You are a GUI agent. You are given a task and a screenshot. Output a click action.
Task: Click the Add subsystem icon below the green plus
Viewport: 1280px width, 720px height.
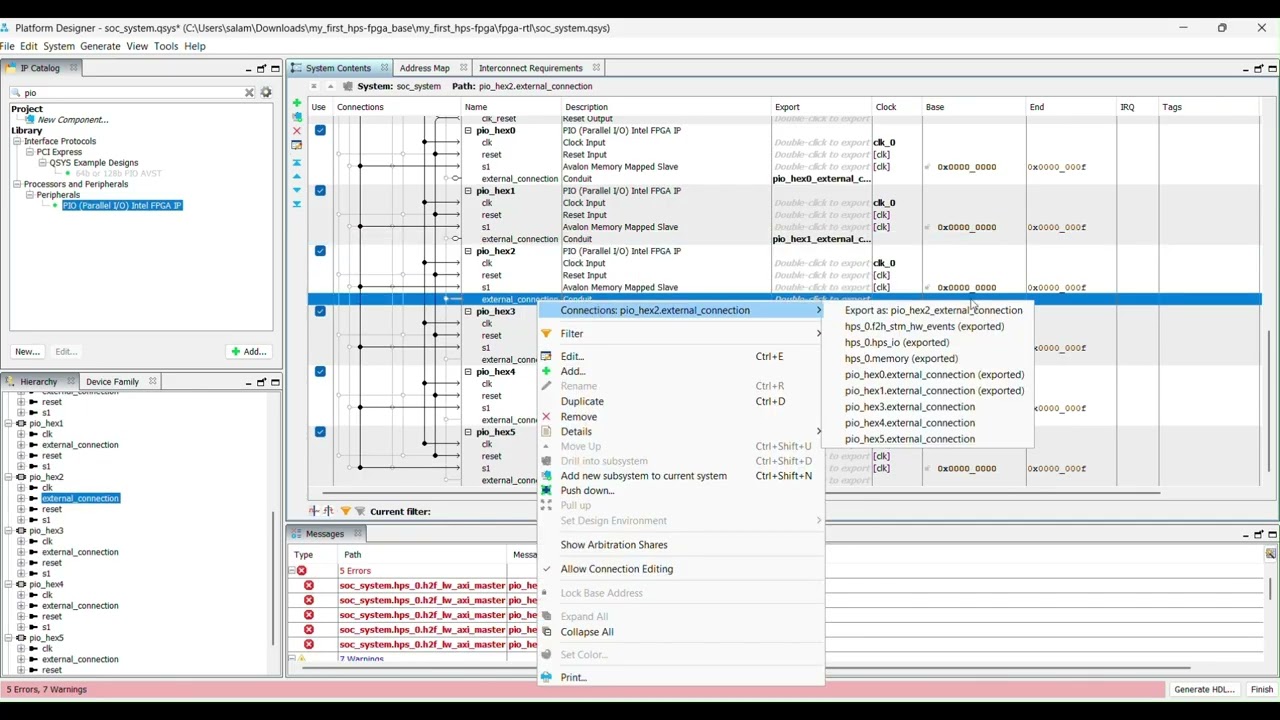click(x=296, y=117)
